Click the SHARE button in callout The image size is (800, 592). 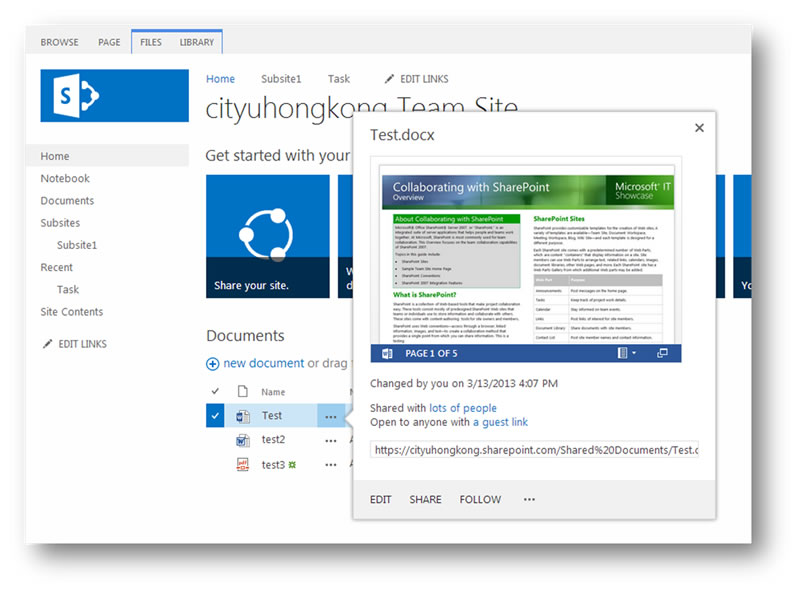click(x=425, y=499)
